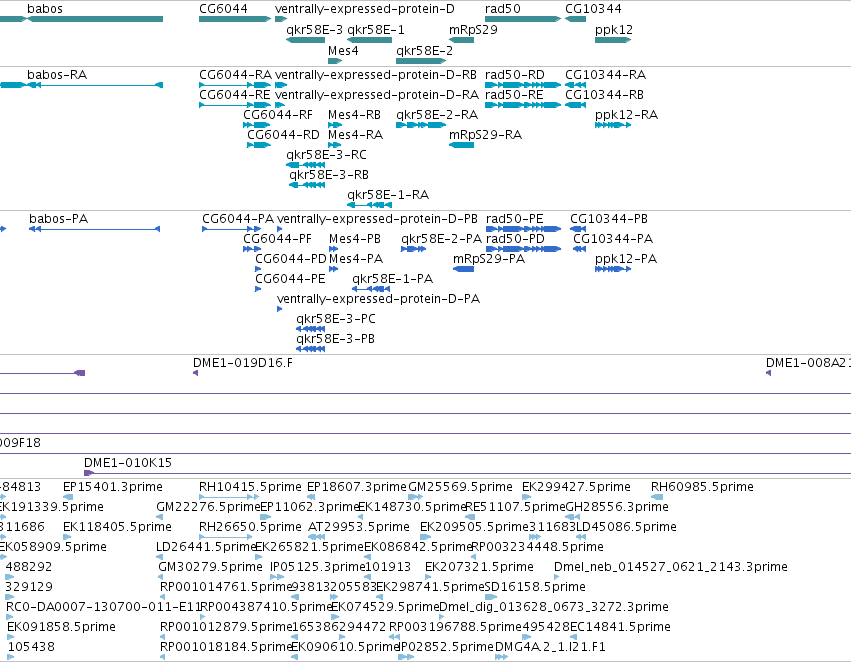Click the DME1-010K15 BAC label
851x662 pixels.
[128, 463]
